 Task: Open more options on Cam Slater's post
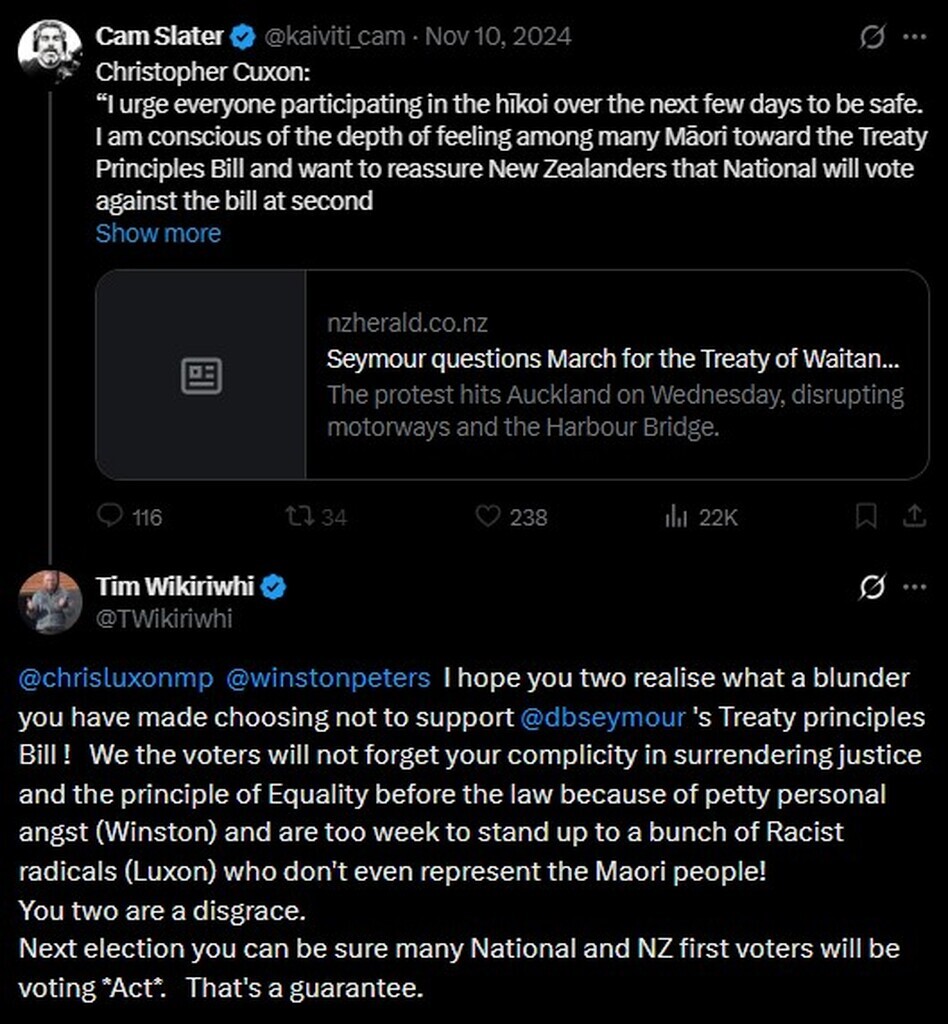point(914,38)
